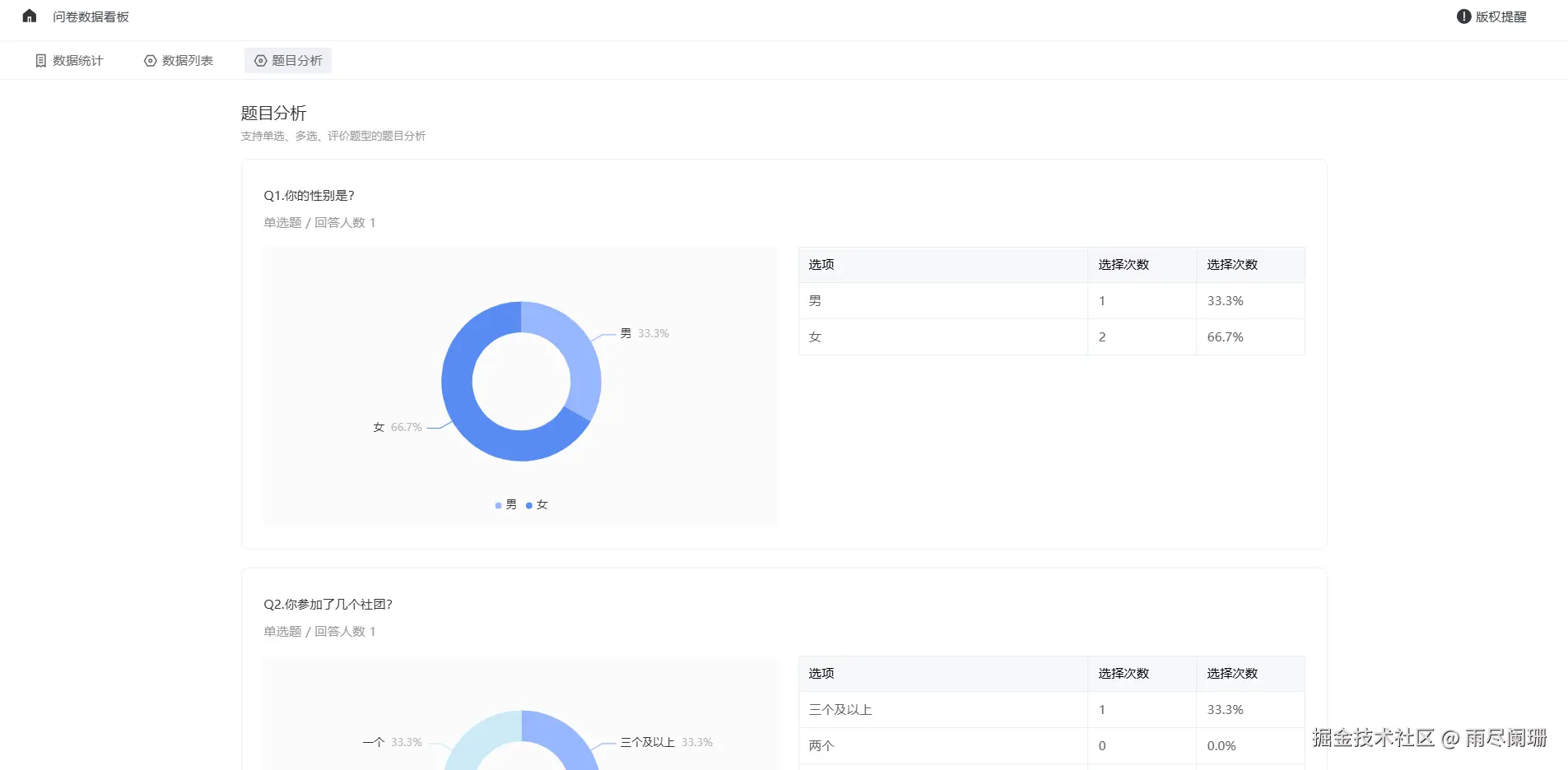Click the page heading 题目分析
This screenshot has height=770, width=1568.
(273, 114)
